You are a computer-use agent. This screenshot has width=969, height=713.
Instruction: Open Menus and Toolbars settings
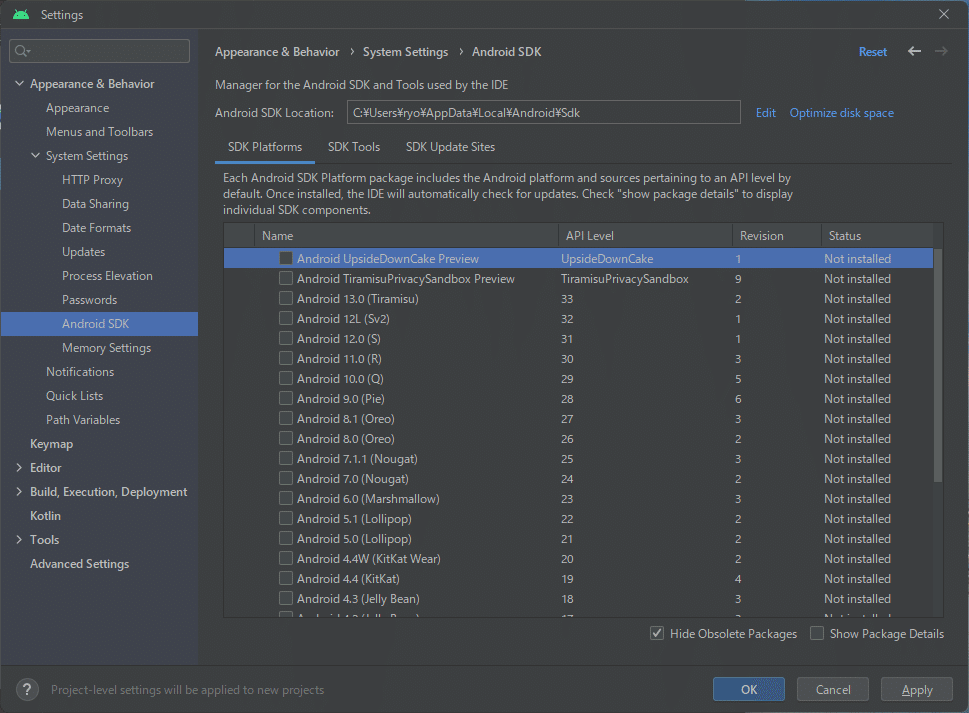(99, 132)
